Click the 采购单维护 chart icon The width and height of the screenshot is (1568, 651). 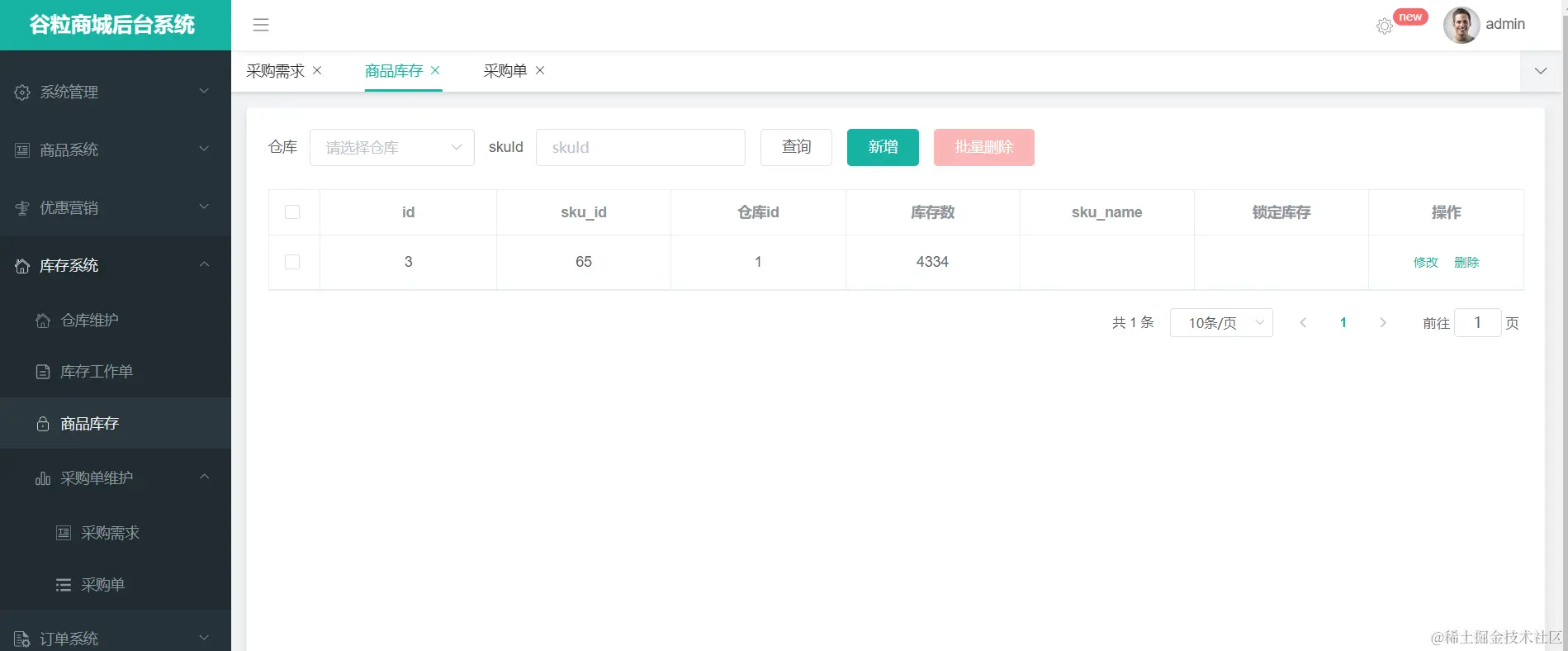(43, 478)
